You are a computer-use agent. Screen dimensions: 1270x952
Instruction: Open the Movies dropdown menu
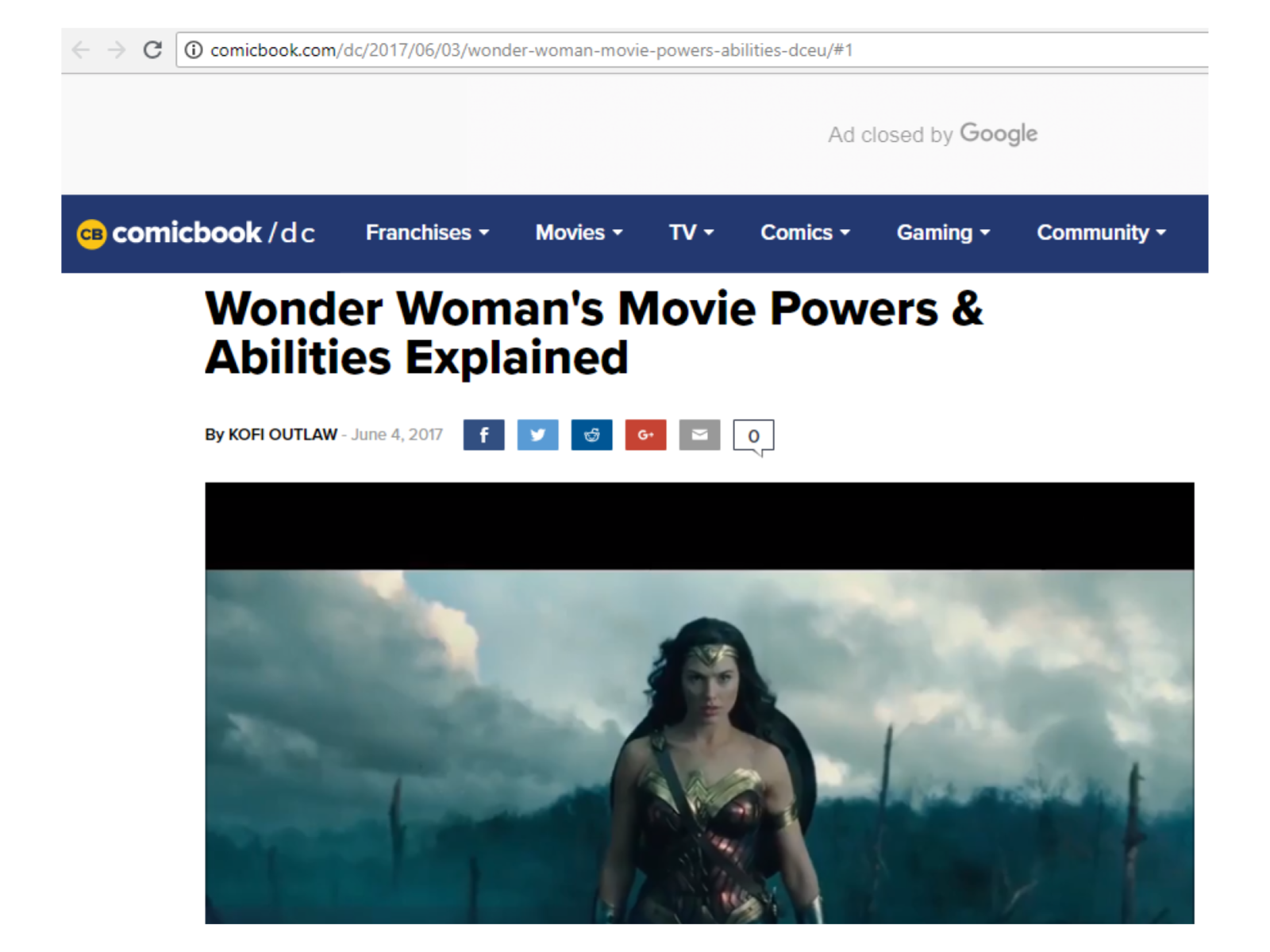pyautogui.click(x=579, y=232)
